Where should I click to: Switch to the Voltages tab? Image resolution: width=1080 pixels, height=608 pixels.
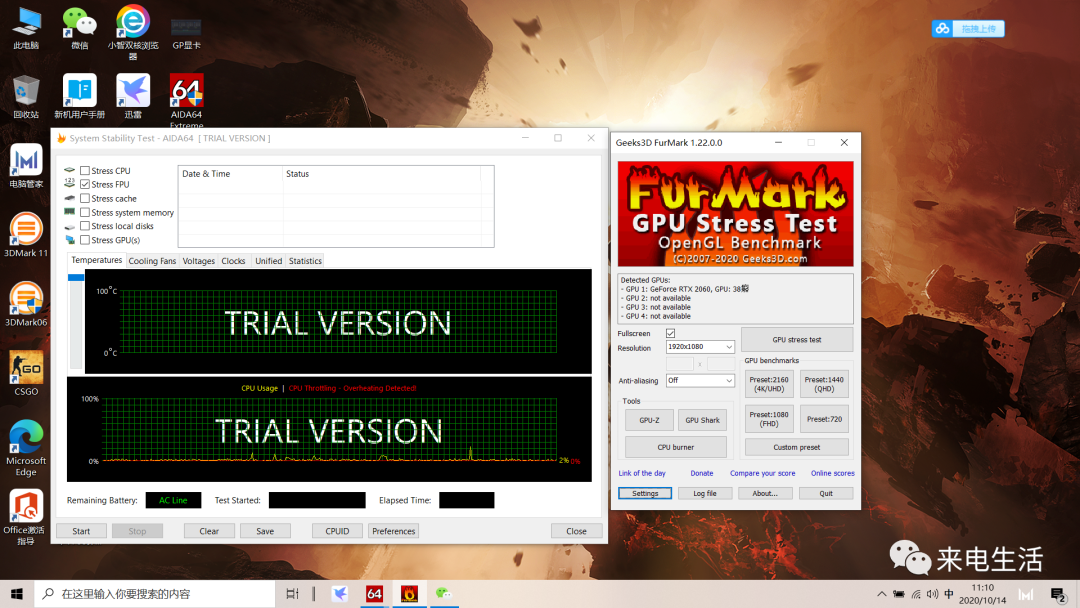[198, 261]
